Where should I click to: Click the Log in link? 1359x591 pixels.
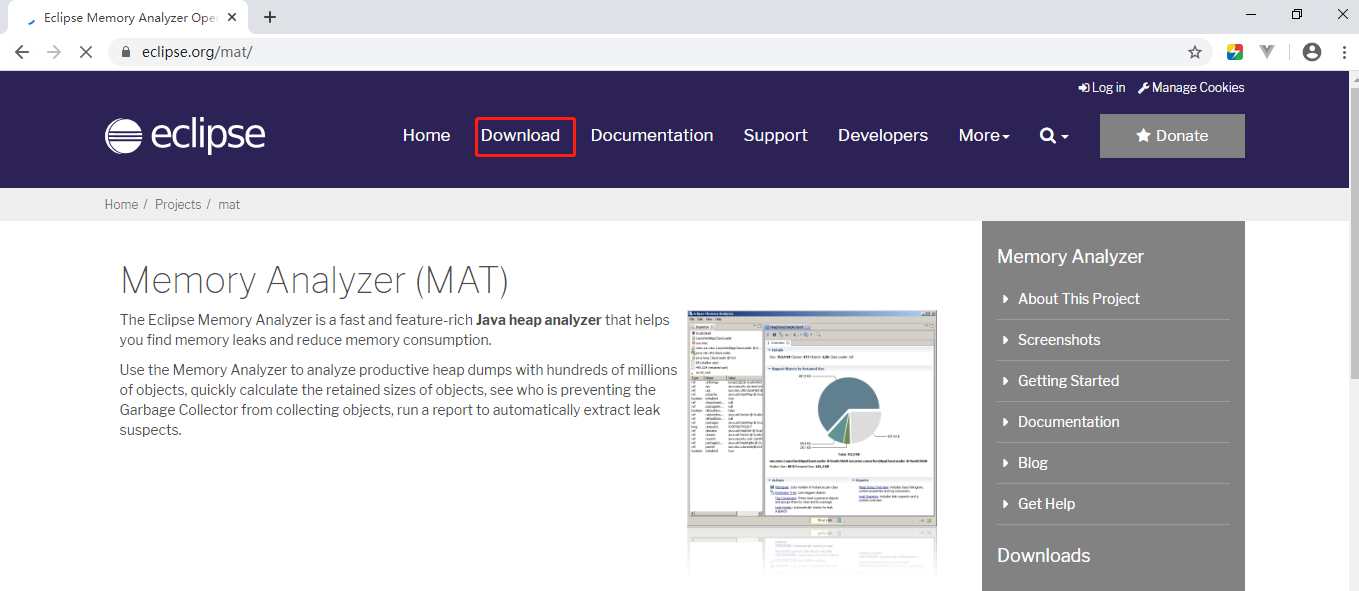click(x=1102, y=88)
